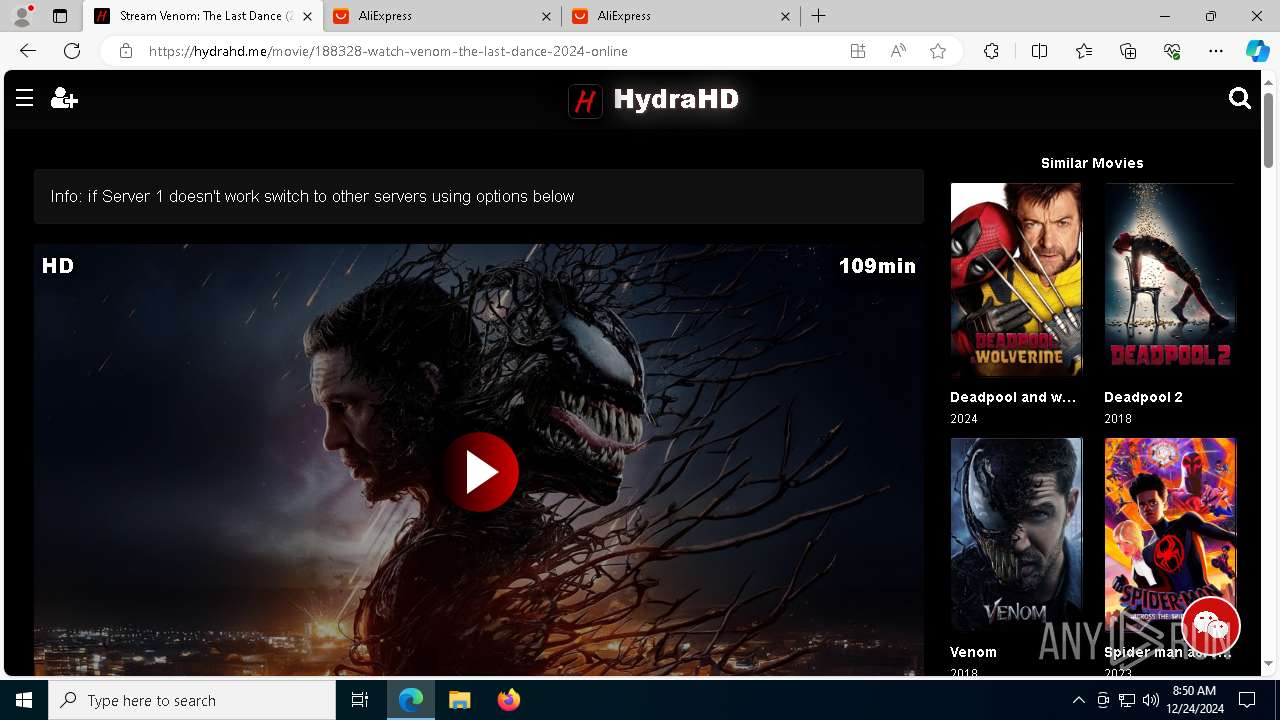Open Edge Settings and more menu
This screenshot has width=1280, height=720.
click(1216, 51)
